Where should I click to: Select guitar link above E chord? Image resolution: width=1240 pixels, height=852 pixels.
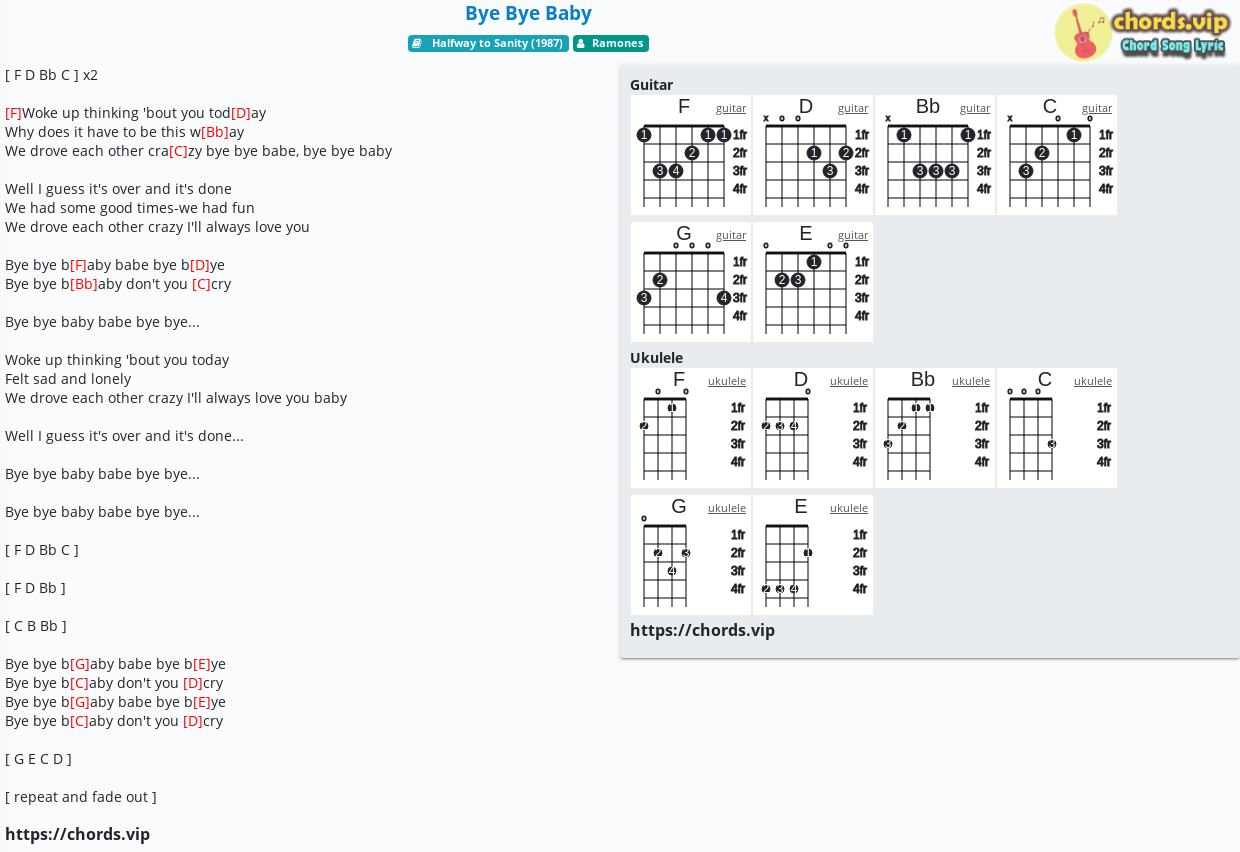[853, 235]
